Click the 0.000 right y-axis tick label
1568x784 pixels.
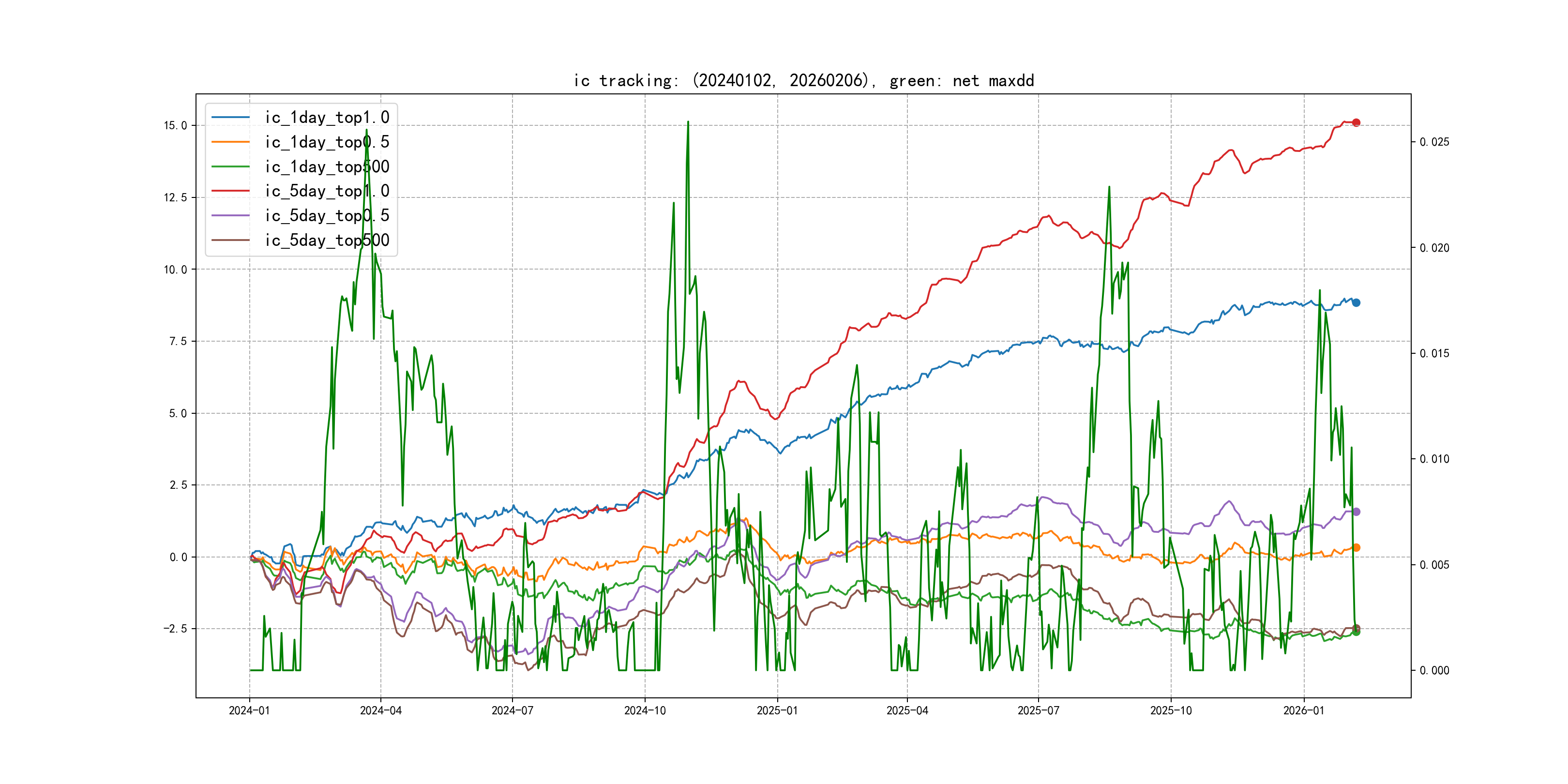coord(1434,671)
